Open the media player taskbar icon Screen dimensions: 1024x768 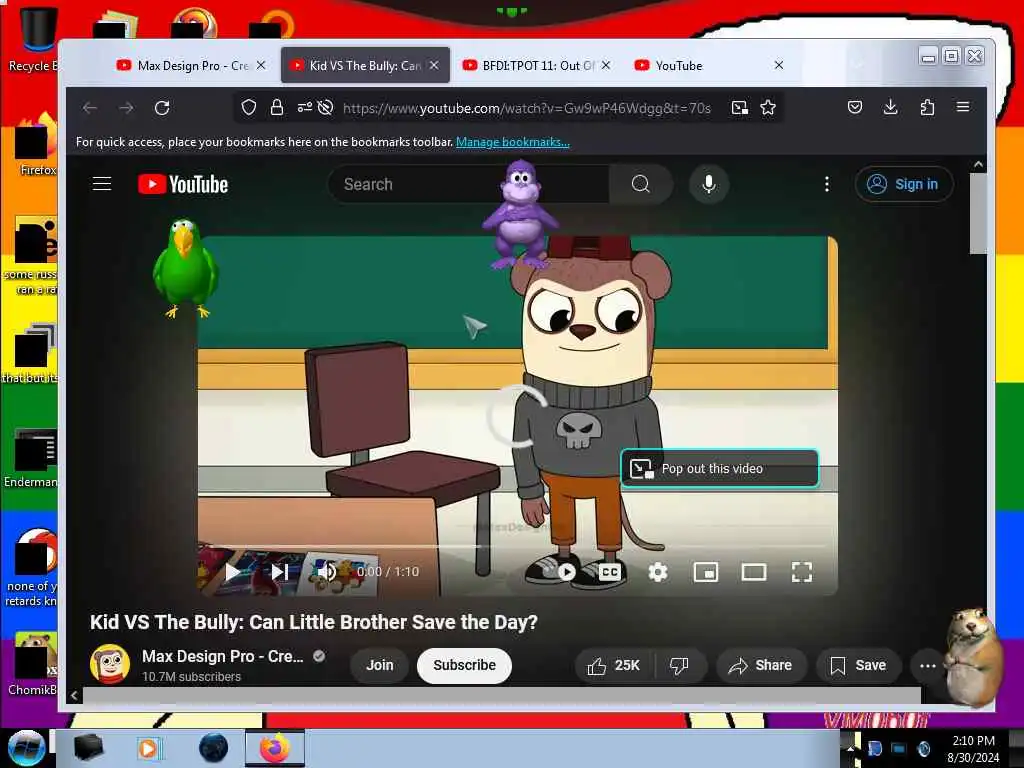(x=149, y=748)
